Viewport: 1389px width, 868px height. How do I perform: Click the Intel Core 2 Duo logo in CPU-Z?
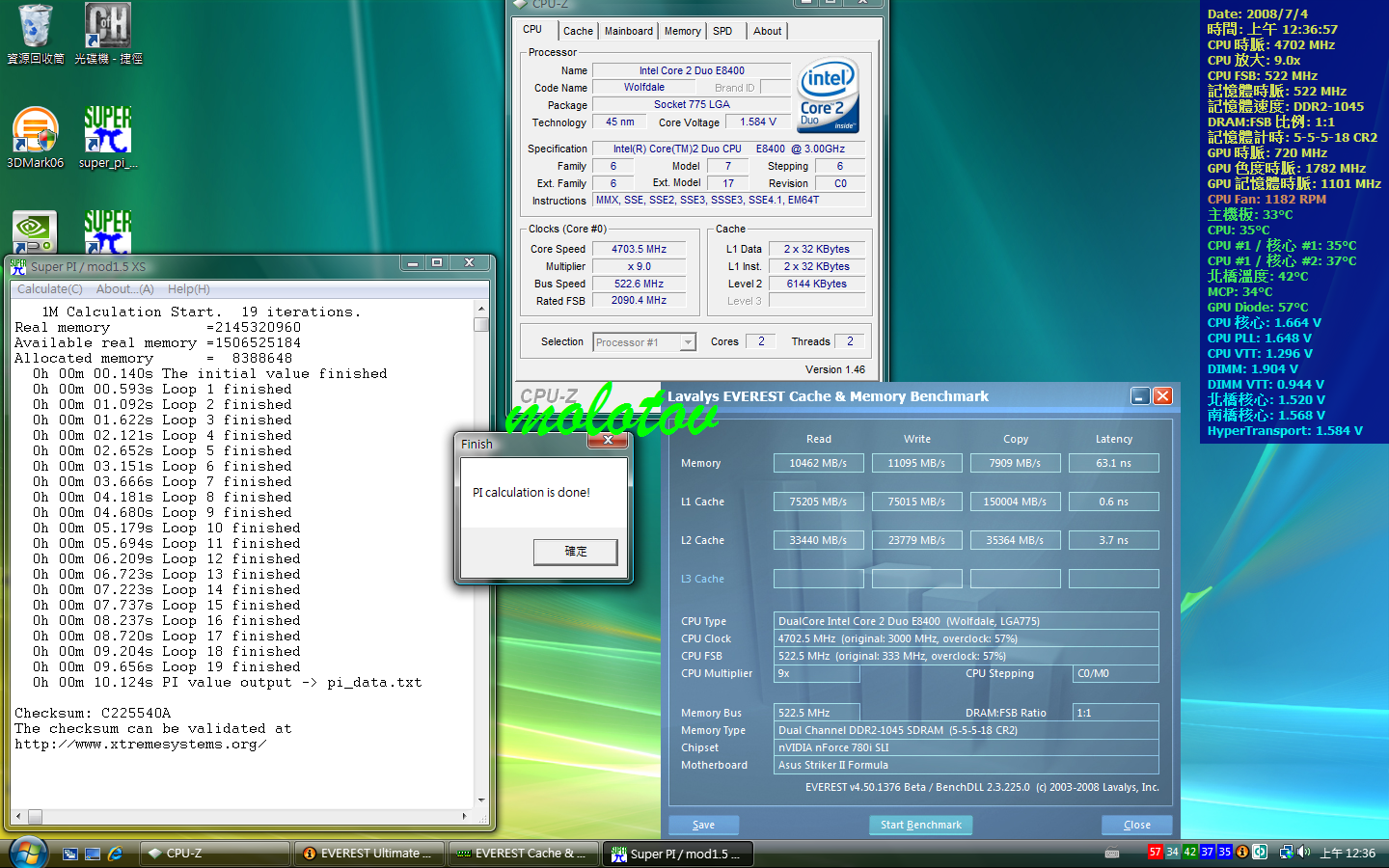click(830, 95)
